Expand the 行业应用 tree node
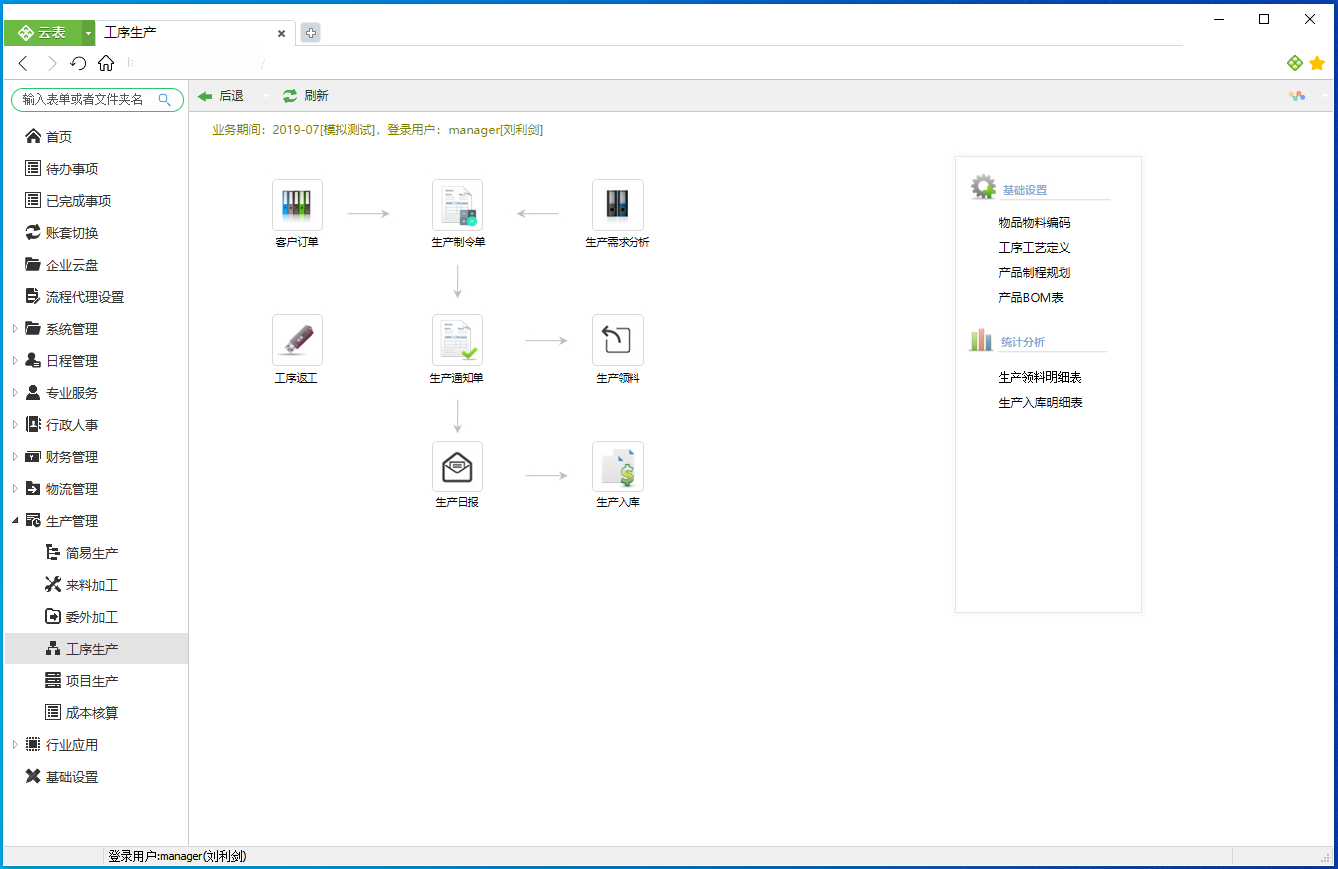This screenshot has width=1338, height=869. [x=15, y=745]
